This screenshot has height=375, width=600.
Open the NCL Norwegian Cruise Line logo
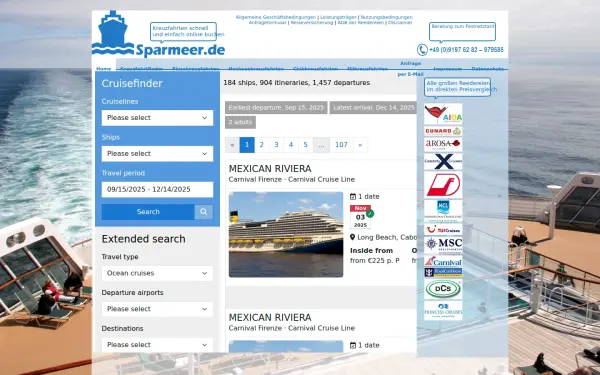click(x=443, y=211)
